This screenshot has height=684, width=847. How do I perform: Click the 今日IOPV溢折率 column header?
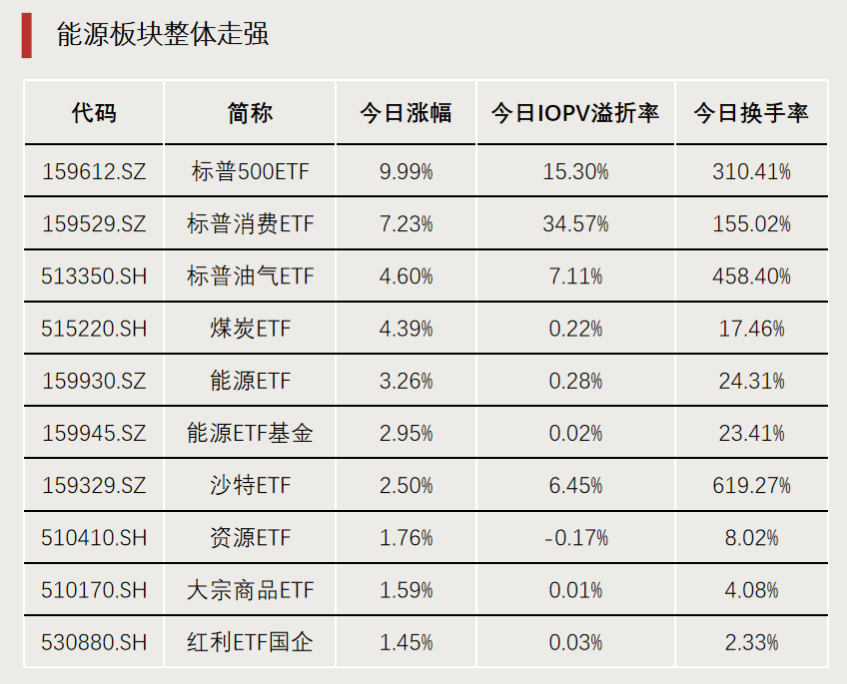[x=575, y=113]
